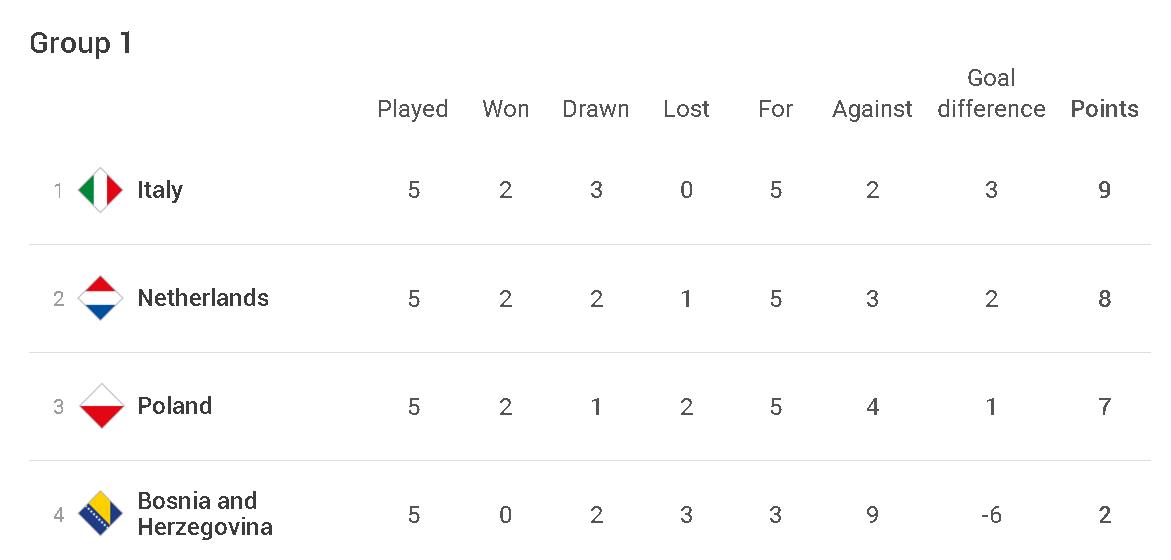Click the Drawn column header
Viewport: 1171px width, 560px height.
pyautogui.click(x=596, y=109)
